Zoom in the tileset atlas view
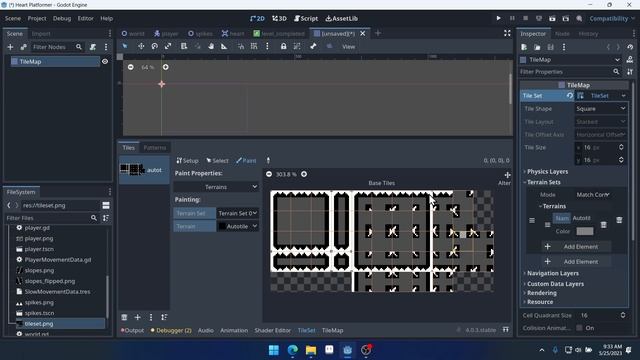This screenshot has height=360, width=640. pyautogui.click(x=304, y=174)
